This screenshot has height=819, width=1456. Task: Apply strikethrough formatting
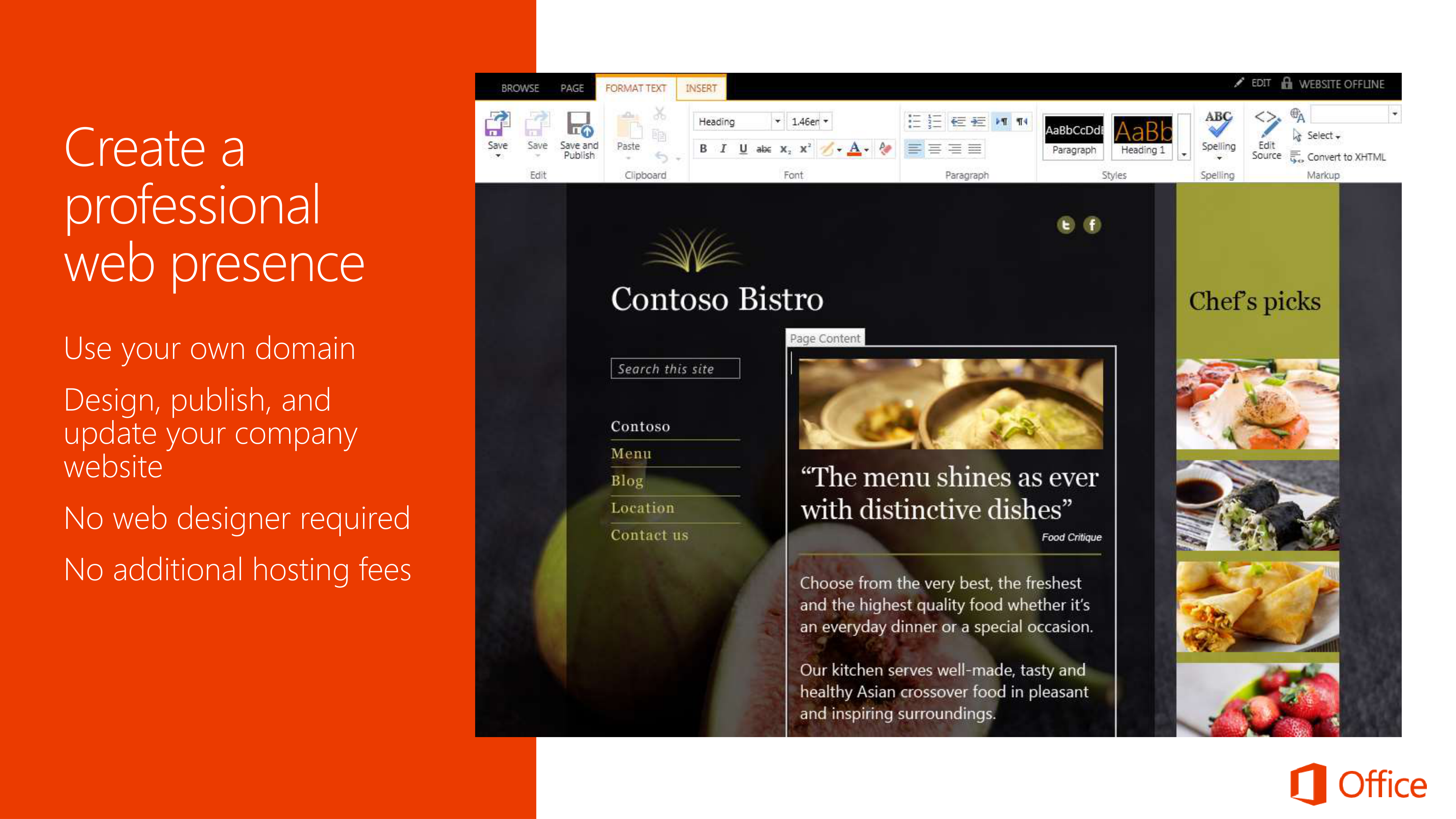click(763, 149)
